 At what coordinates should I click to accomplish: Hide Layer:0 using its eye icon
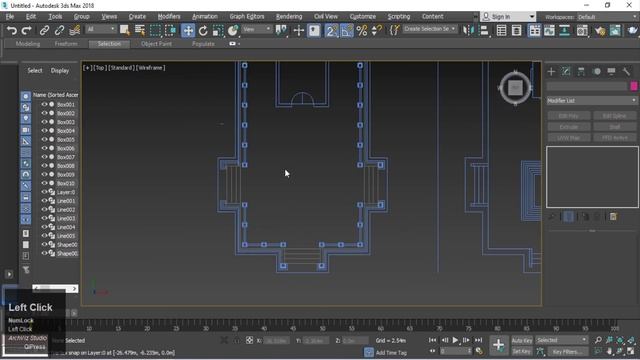pos(44,192)
